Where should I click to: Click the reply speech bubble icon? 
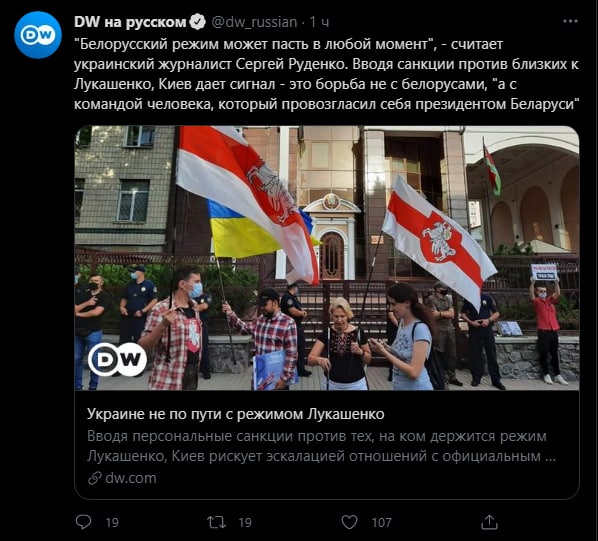[84, 522]
